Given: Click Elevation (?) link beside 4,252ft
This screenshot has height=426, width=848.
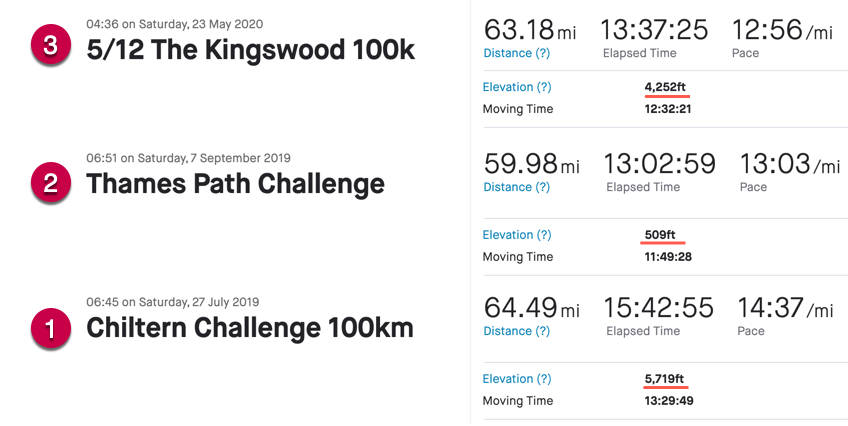Looking at the screenshot, I should pyautogui.click(x=517, y=87).
